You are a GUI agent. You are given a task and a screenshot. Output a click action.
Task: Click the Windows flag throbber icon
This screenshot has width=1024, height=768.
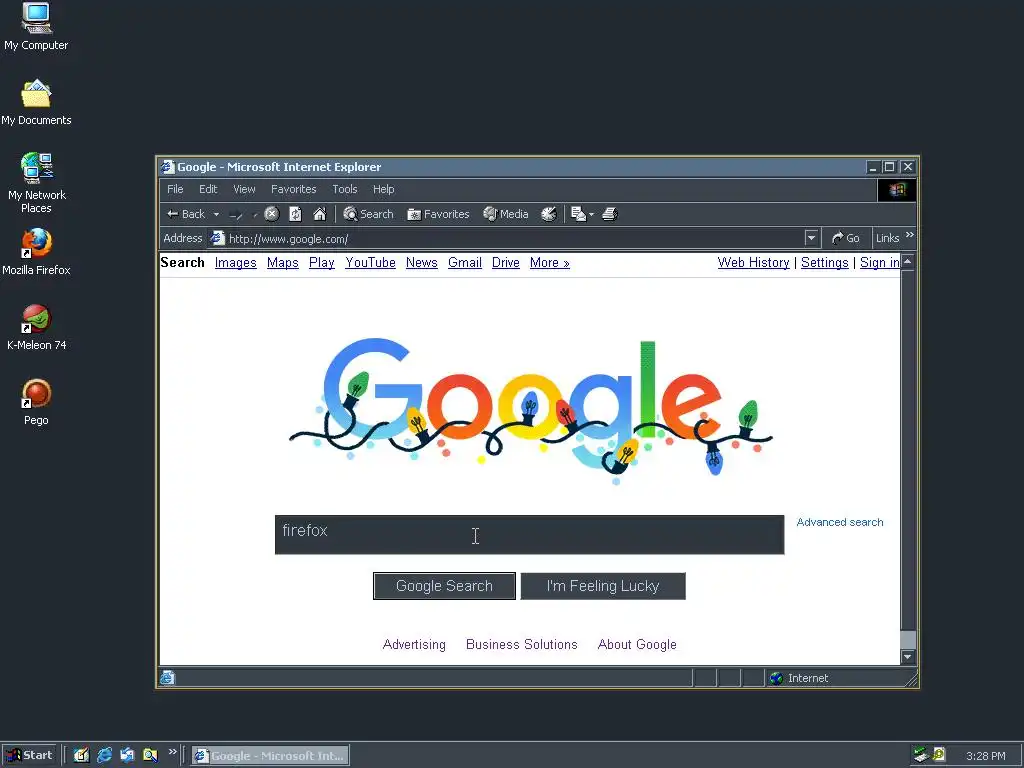(897, 190)
